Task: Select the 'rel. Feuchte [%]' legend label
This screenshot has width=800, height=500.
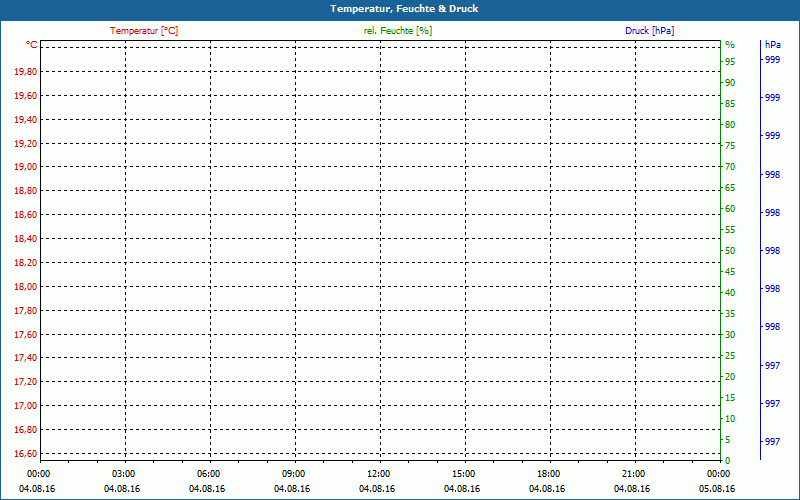Action: [397, 31]
